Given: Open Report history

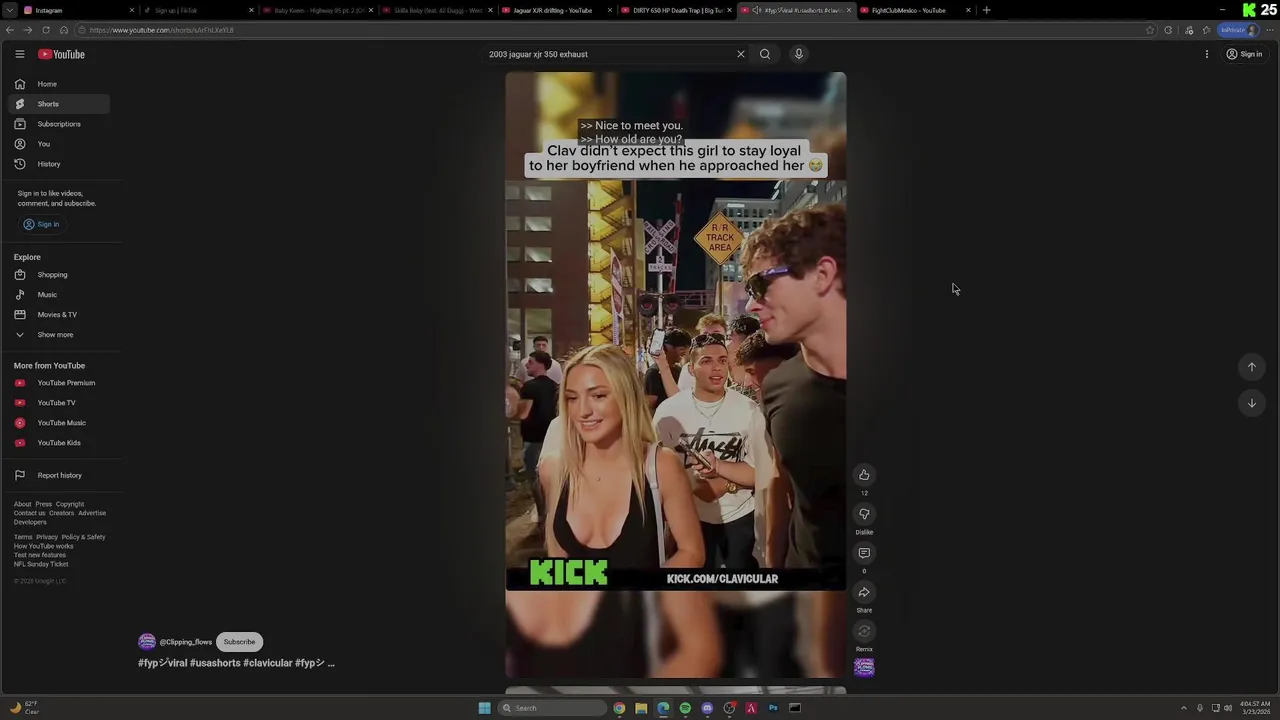Looking at the screenshot, I should click(x=60, y=476).
